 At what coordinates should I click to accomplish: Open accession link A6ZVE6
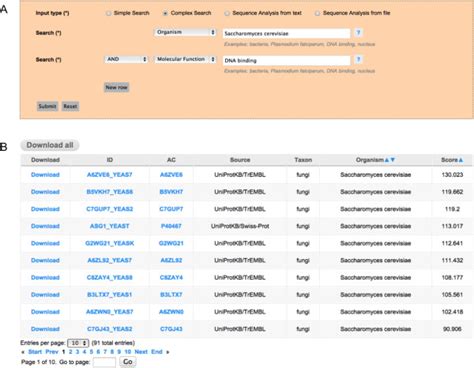(x=171, y=175)
